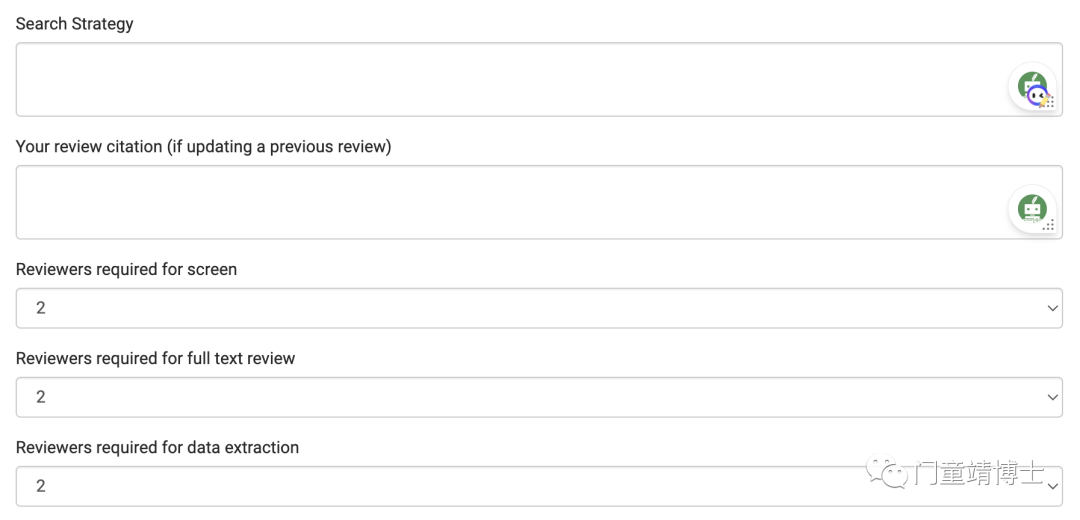Click the chevron arrow of the screen reviewers select
Image resolution: width=1080 pixels, height=520 pixels.
pyautogui.click(x=1052, y=308)
